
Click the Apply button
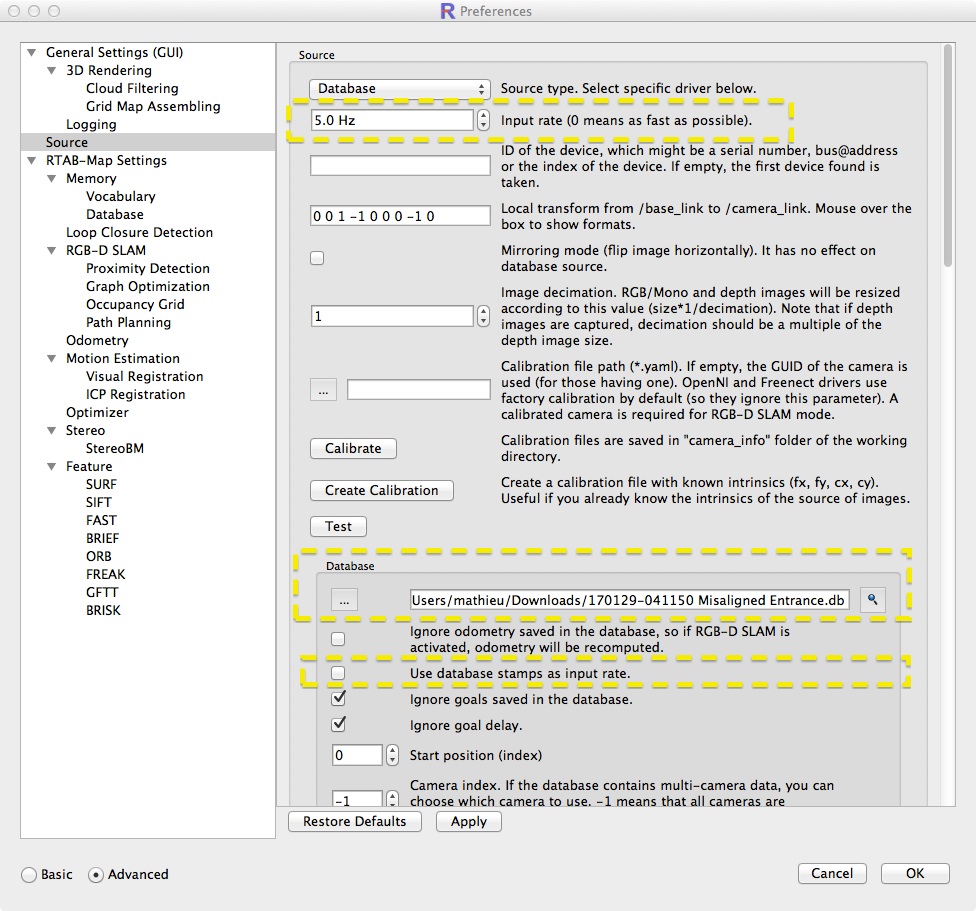pyautogui.click(x=468, y=821)
